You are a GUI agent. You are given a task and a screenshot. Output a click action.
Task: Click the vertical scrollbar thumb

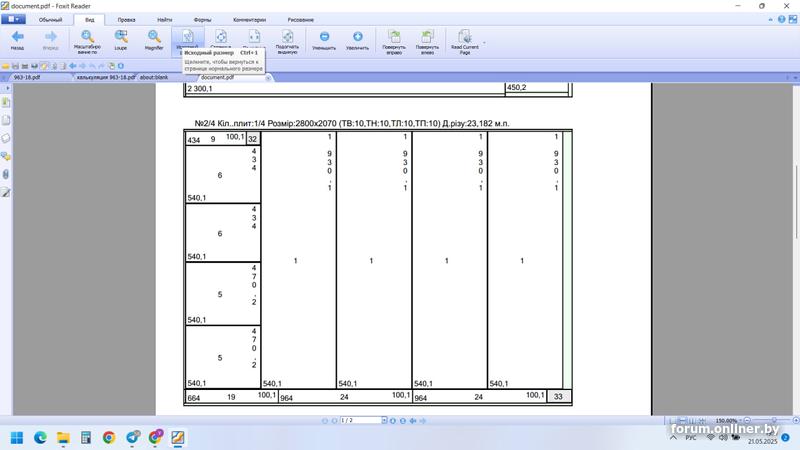click(x=795, y=202)
